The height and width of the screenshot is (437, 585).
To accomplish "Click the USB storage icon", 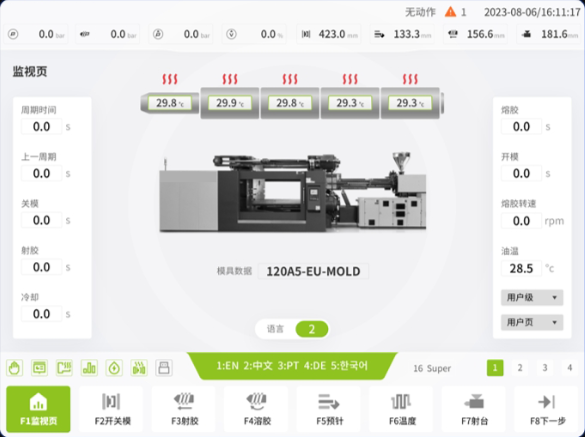I will click(x=164, y=368).
